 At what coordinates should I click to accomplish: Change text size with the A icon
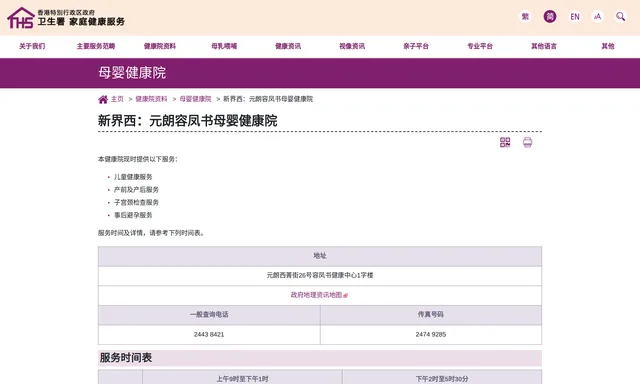pyautogui.click(x=598, y=16)
